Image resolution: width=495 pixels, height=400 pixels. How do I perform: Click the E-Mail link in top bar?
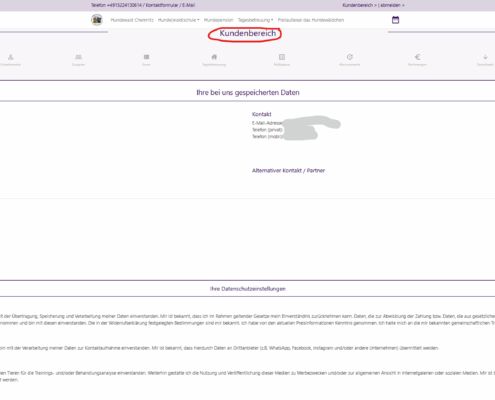[x=188, y=5]
